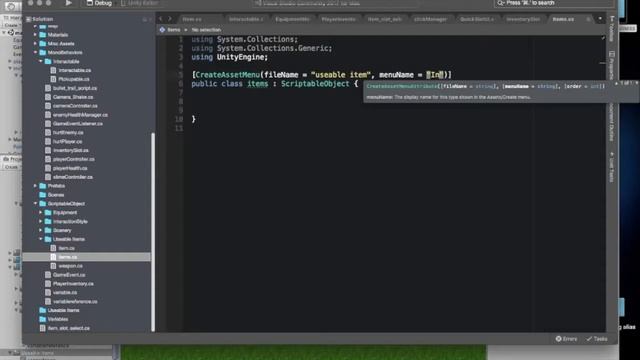Open Pickupable.cs in the solution tree
The image size is (640, 360).
coord(73,79)
